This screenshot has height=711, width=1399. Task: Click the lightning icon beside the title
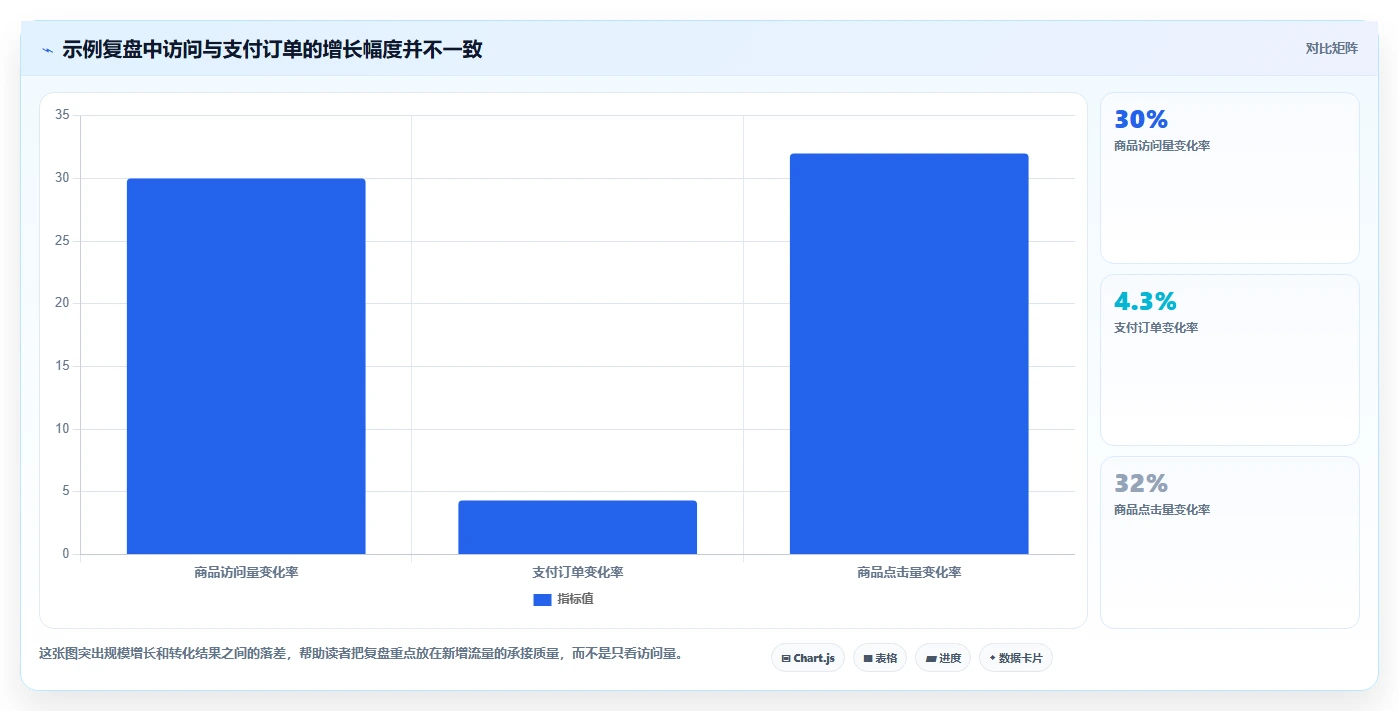point(47,50)
